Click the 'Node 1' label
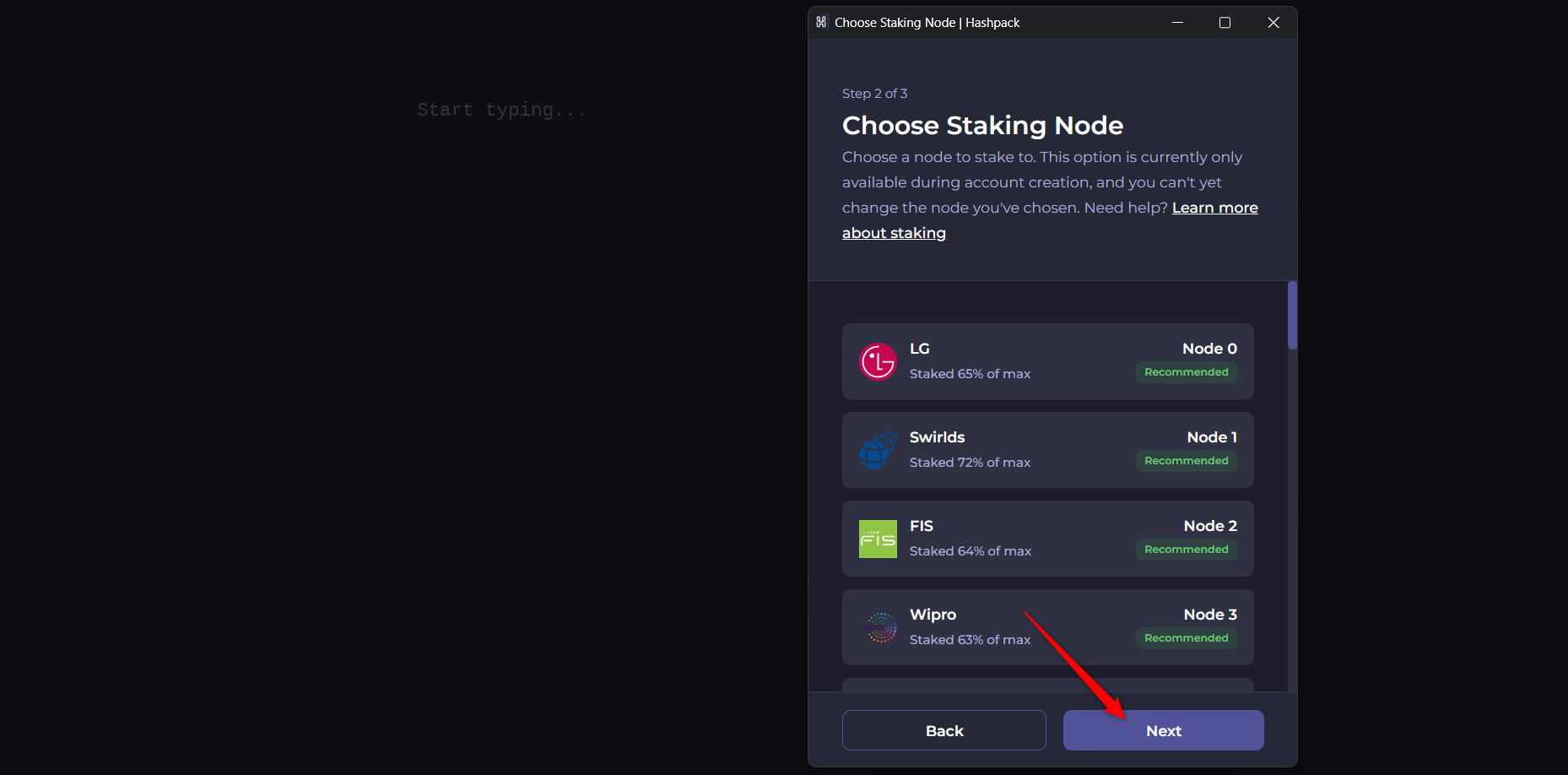The image size is (1568, 775). (1212, 437)
